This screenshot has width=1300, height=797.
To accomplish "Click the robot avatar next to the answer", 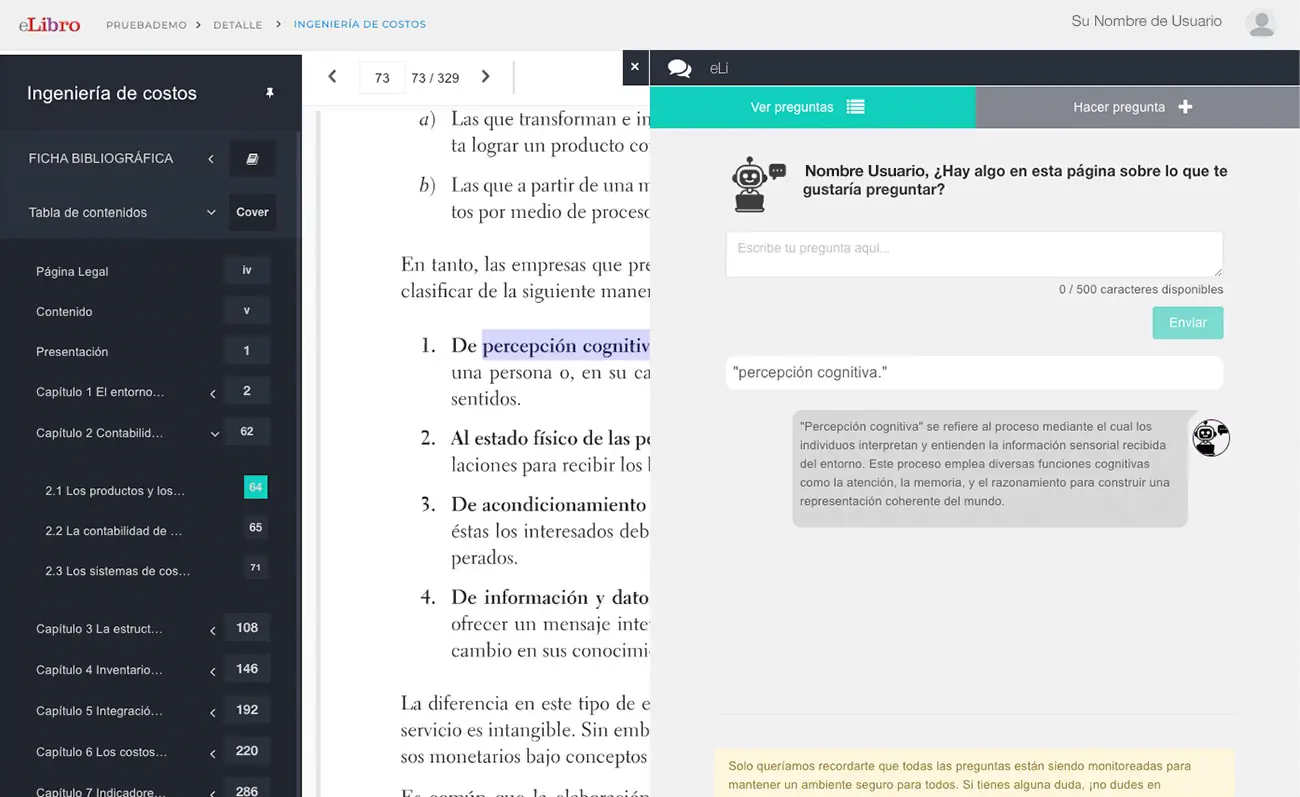I will point(1210,438).
